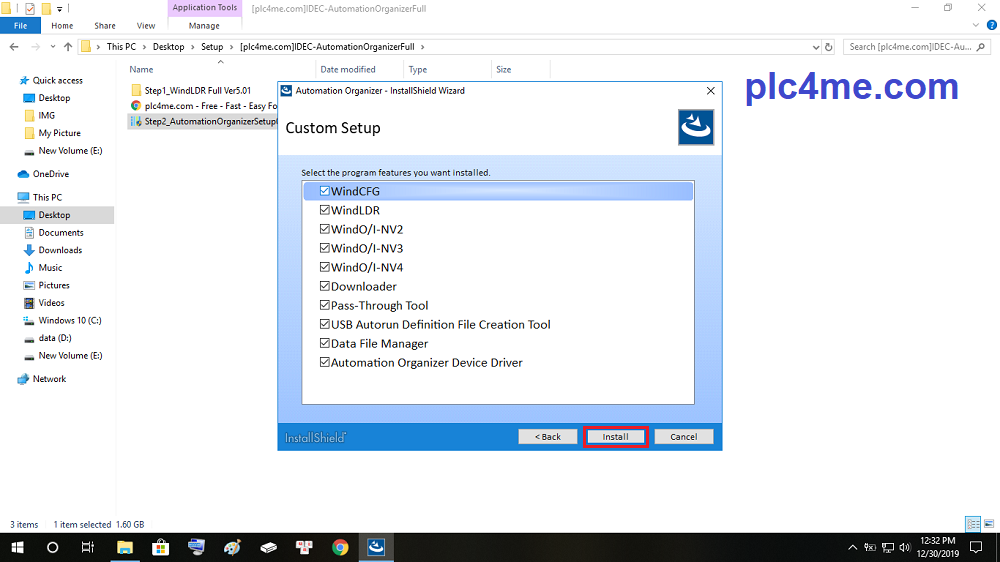Open Task View on the taskbar
The image size is (1000, 562).
point(88,547)
